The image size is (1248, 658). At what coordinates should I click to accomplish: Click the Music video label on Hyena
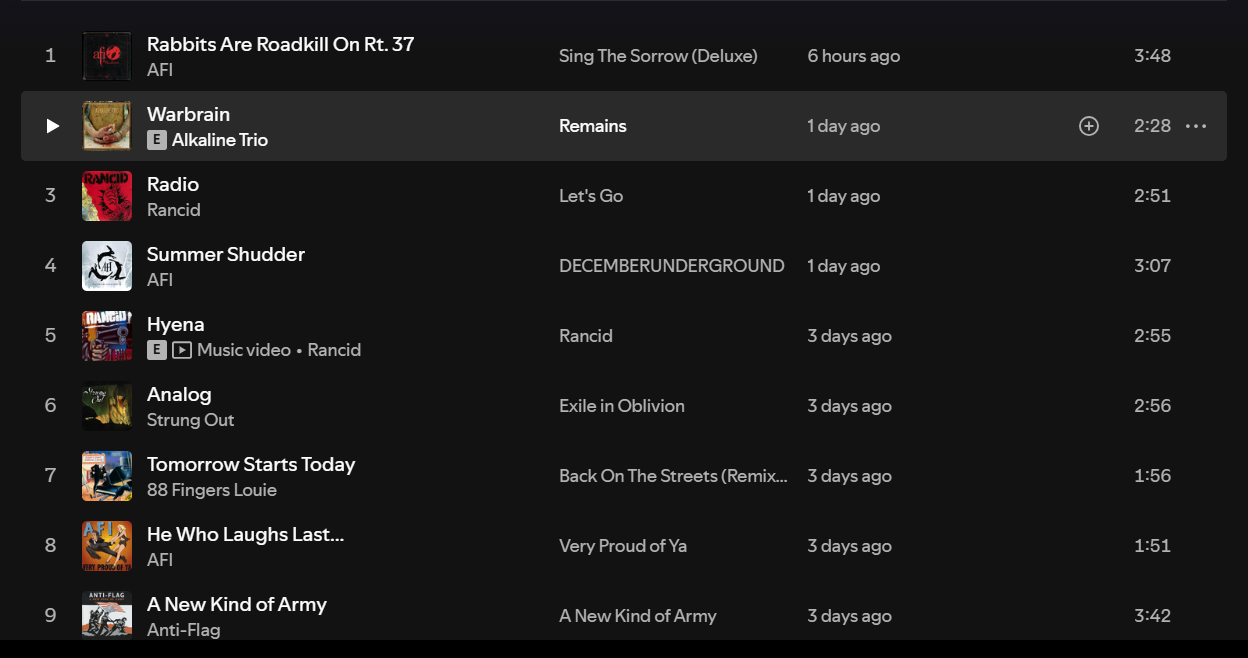click(x=244, y=350)
